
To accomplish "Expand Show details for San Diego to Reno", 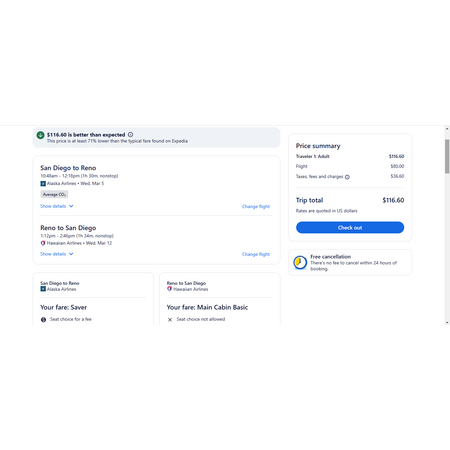I will pos(57,206).
